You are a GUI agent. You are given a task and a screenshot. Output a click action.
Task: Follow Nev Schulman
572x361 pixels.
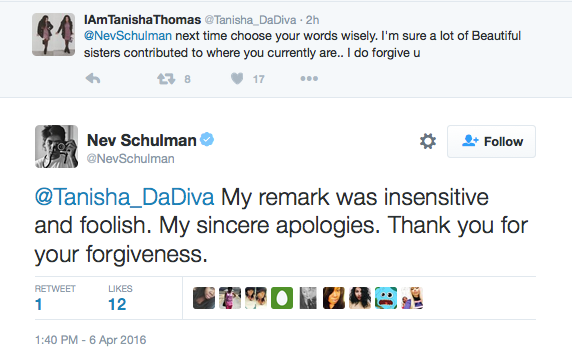[491, 141]
